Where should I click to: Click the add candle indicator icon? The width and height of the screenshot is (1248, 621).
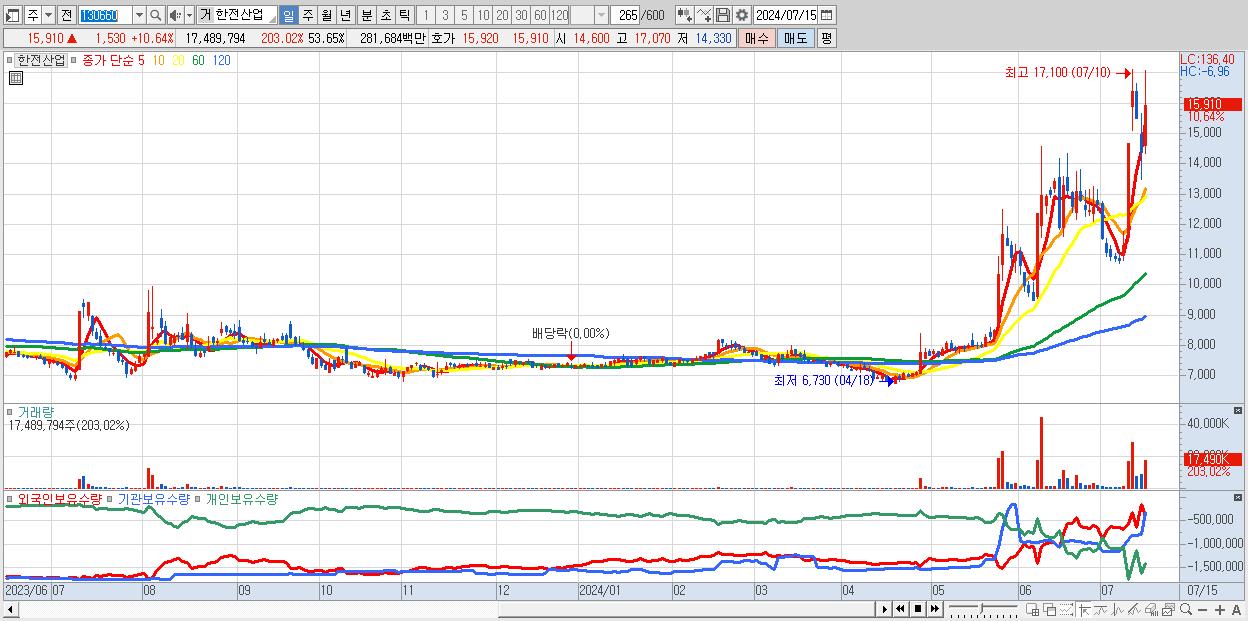[x=684, y=15]
